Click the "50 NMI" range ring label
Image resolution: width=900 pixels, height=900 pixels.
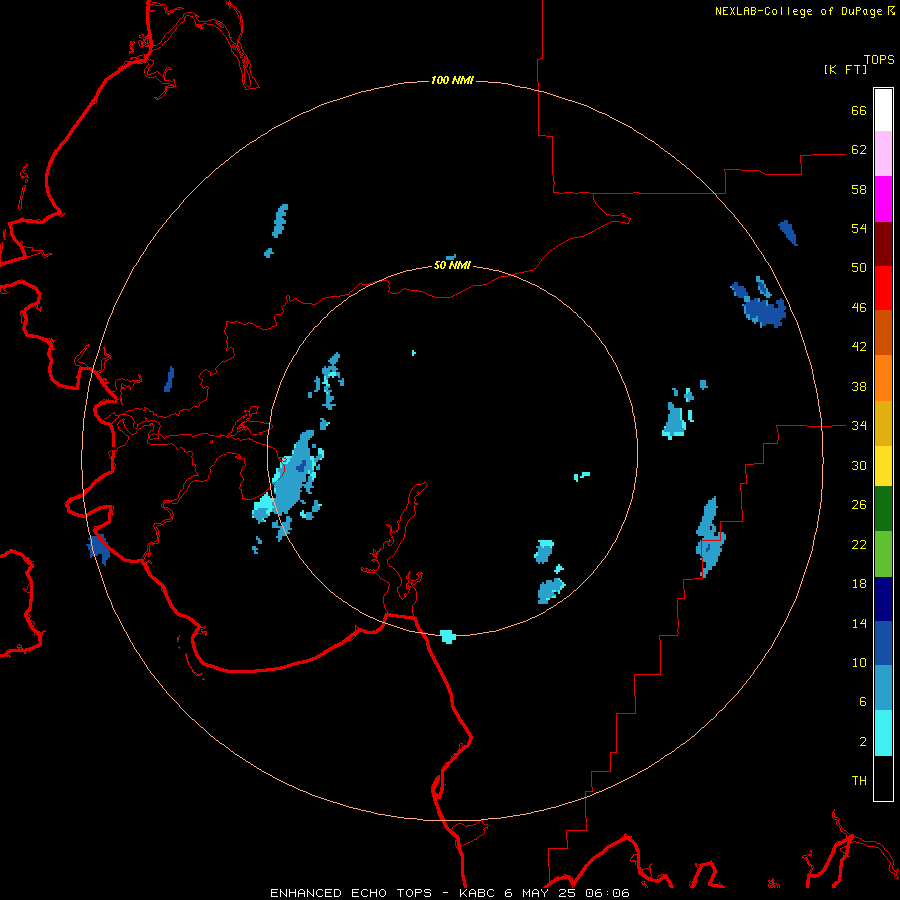(x=452, y=265)
